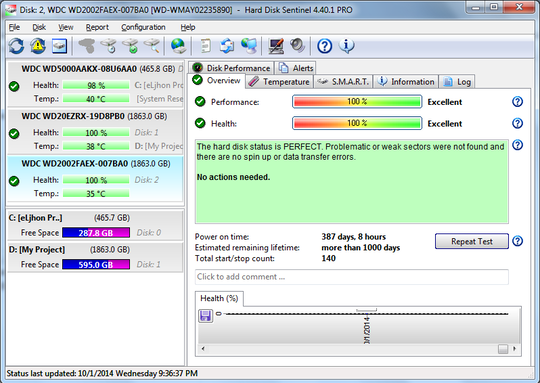This screenshot has width=540, height=383.
Task: Click green check icon of WDC WD2002FAEX disk
Action: tap(14, 181)
